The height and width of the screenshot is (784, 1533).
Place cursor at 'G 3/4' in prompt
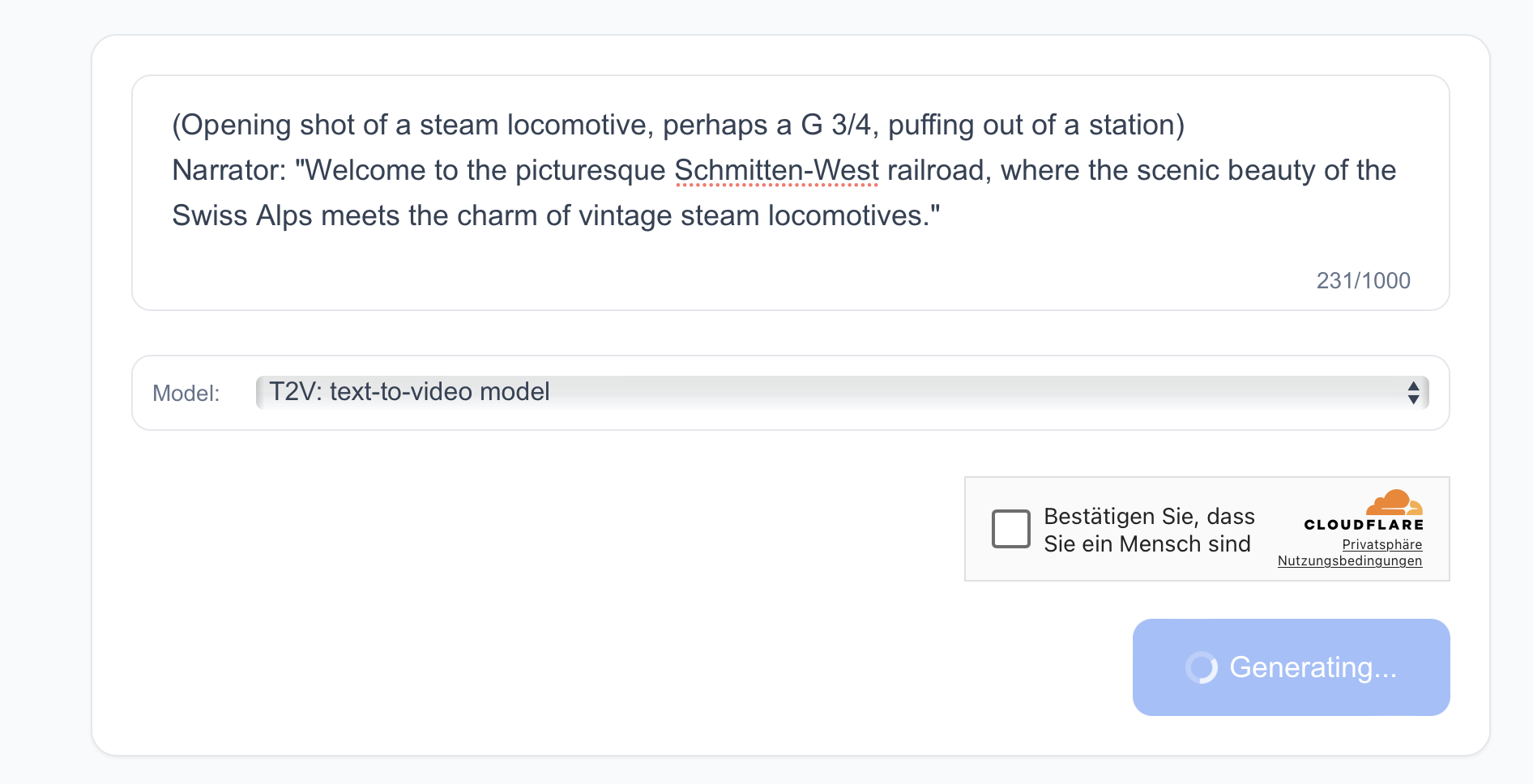[x=836, y=125]
